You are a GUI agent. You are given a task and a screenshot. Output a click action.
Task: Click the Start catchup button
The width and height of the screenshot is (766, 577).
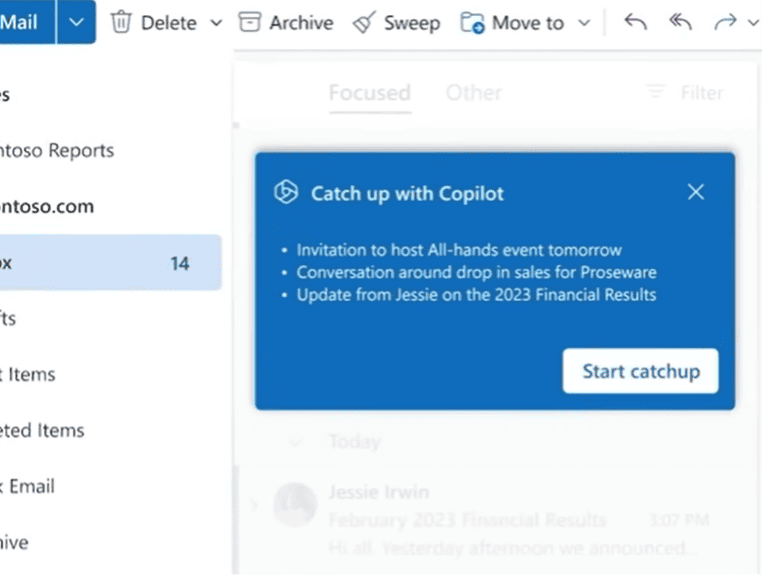pos(640,371)
